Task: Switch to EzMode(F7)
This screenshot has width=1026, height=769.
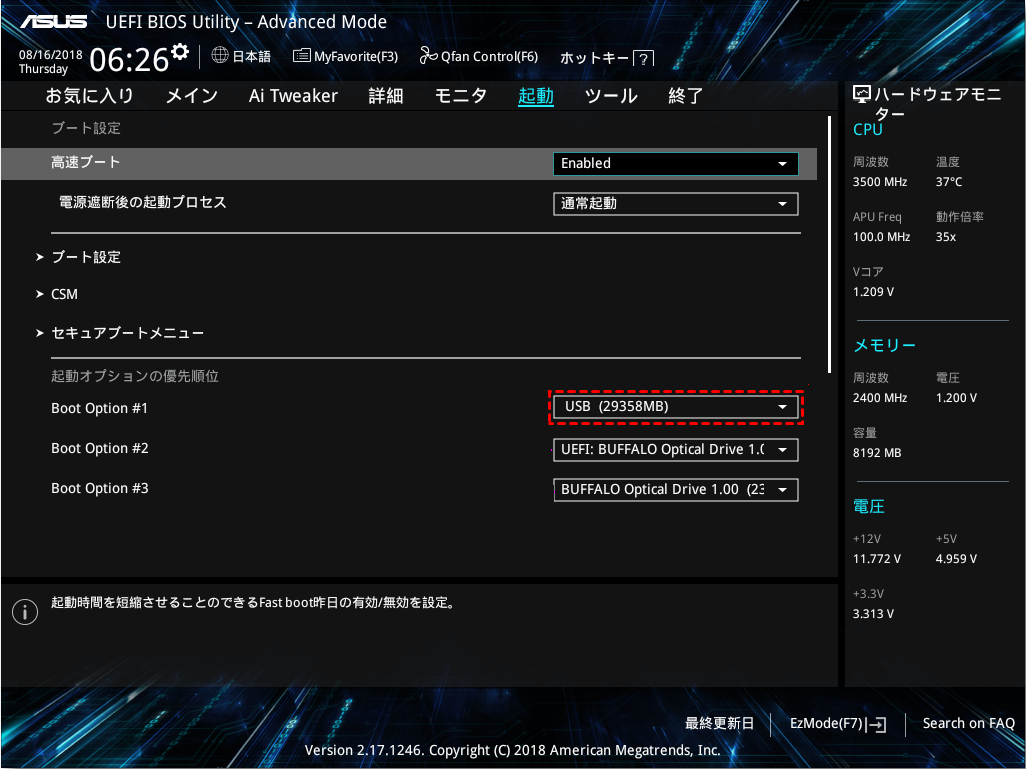Action: coord(826,723)
